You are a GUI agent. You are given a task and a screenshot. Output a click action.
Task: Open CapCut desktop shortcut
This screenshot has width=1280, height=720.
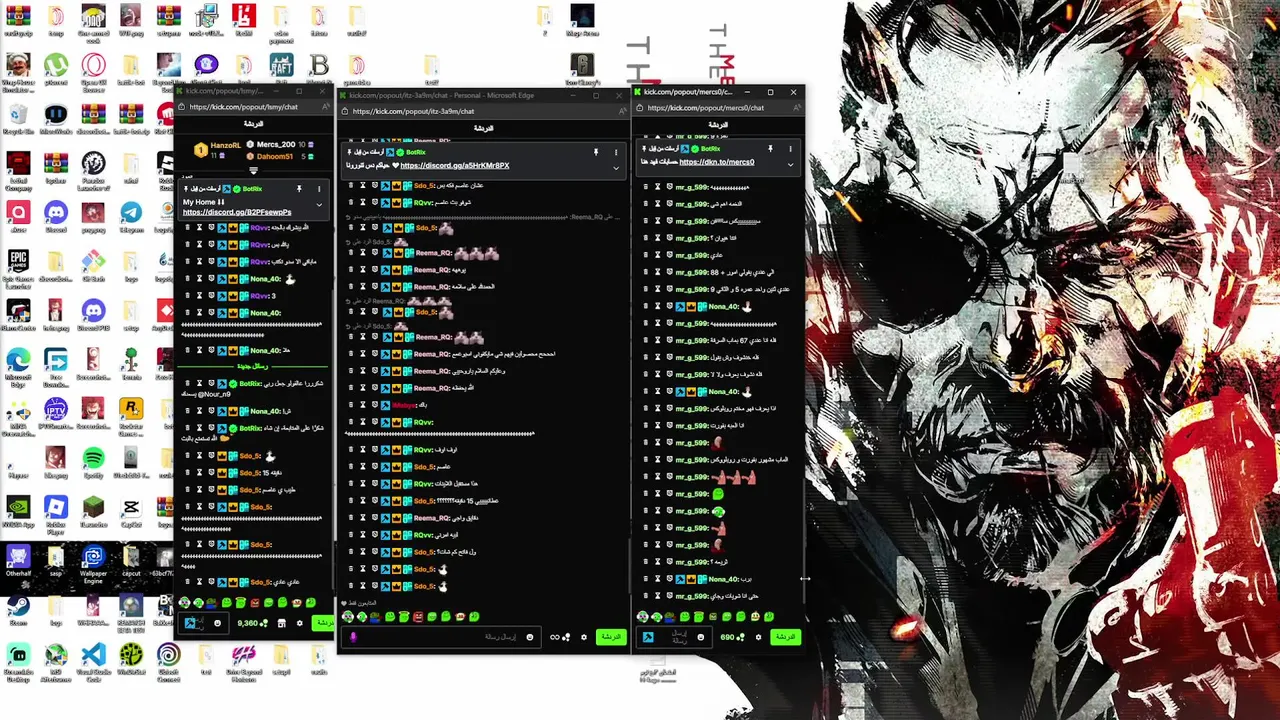coord(131,511)
